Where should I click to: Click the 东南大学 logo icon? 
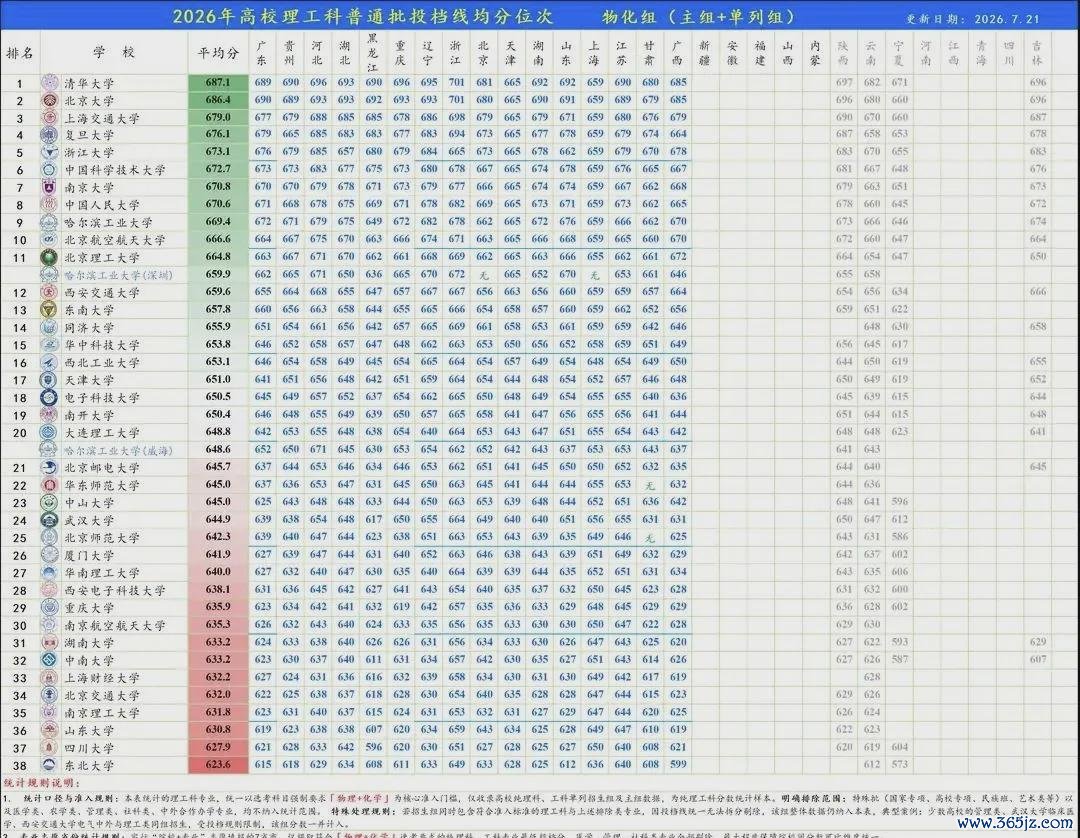coord(49,310)
